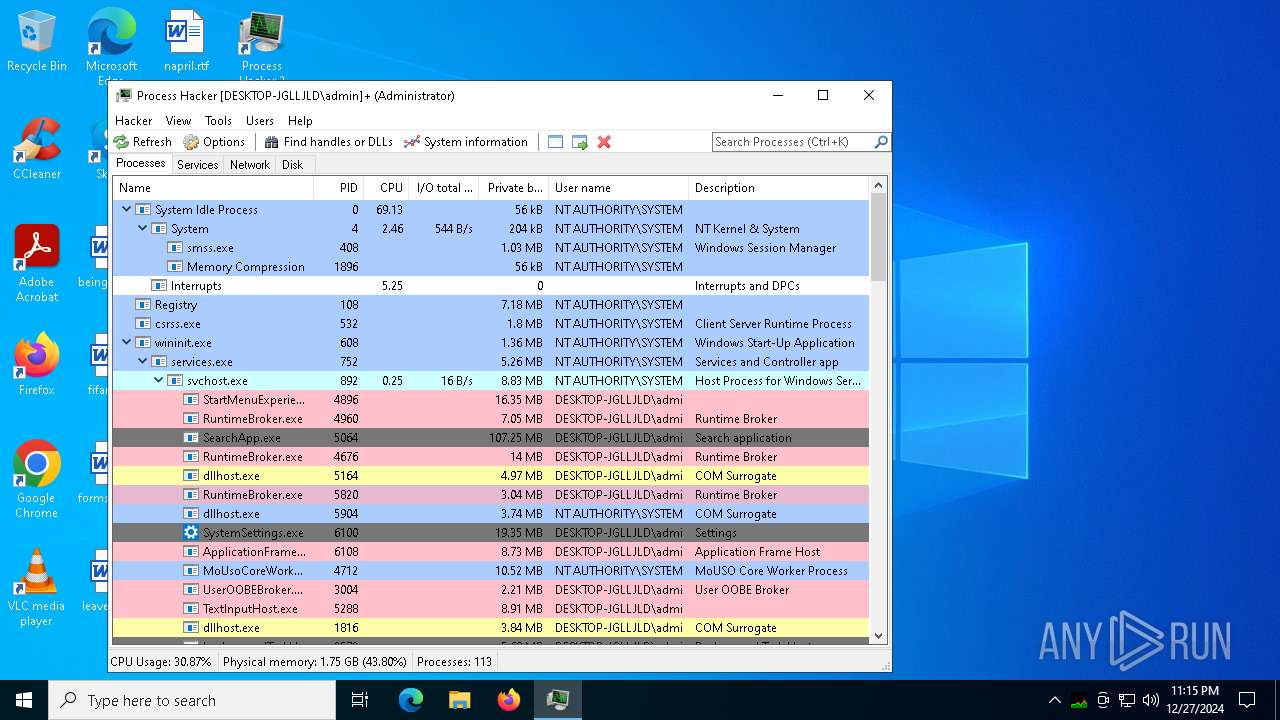Click the scroll up arrow of process list
Screen dimensions: 1280x720
[x=878, y=186]
